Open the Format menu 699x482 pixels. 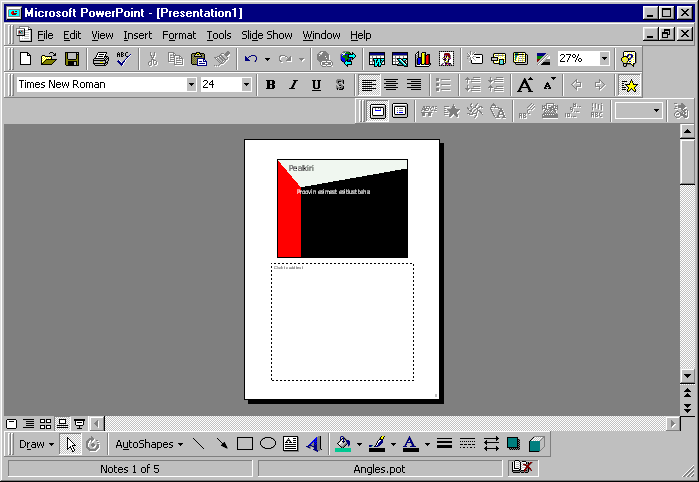click(x=179, y=35)
